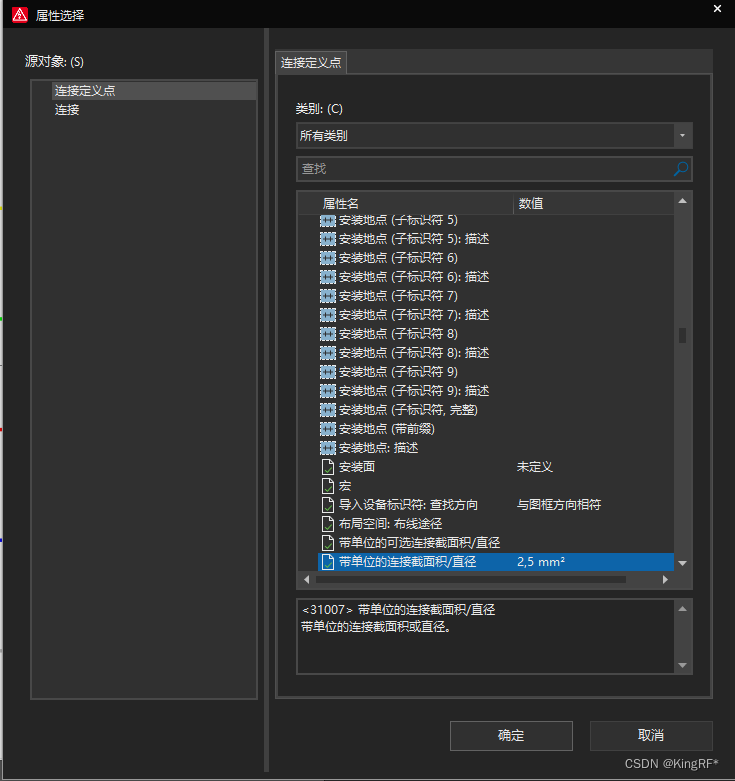
Task: Select the 安装面 property row
Action: coord(496,467)
